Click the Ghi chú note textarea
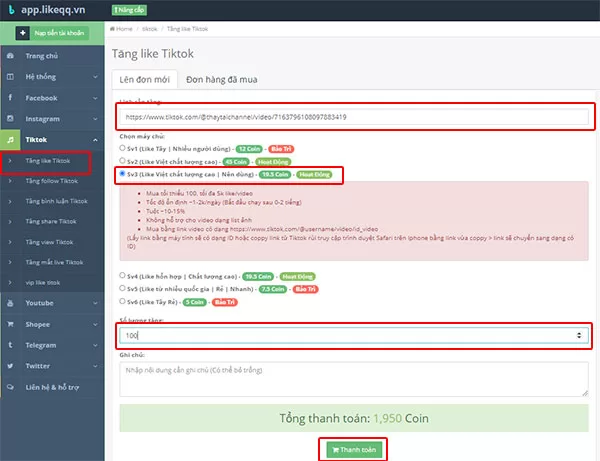Screen dimensions: 600x461 [x=354, y=379]
